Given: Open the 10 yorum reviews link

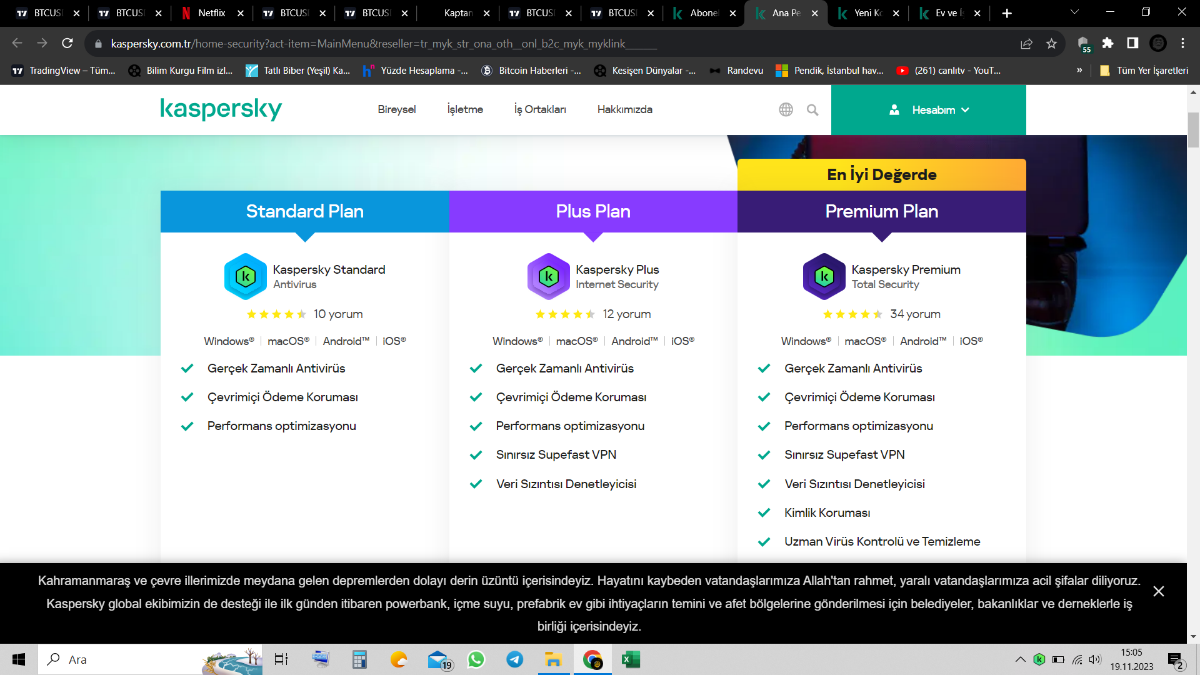Looking at the screenshot, I should (338, 314).
